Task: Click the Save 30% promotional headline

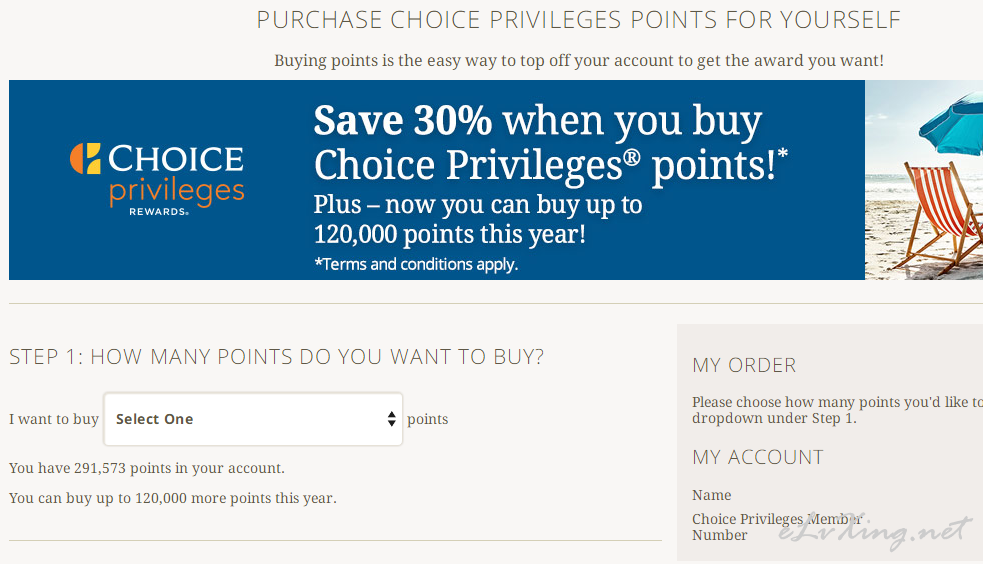Action: pyautogui.click(x=550, y=142)
